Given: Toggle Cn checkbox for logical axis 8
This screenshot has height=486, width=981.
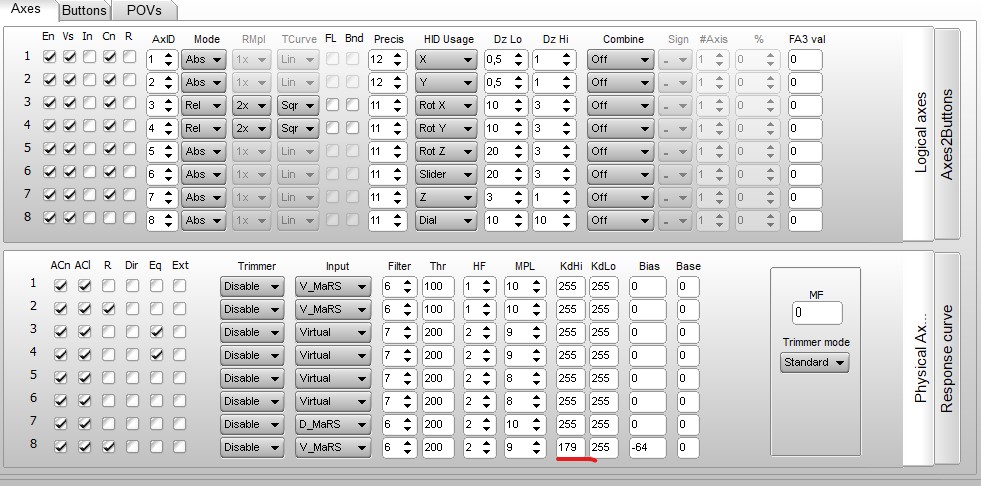Looking at the screenshot, I should 109,217.
